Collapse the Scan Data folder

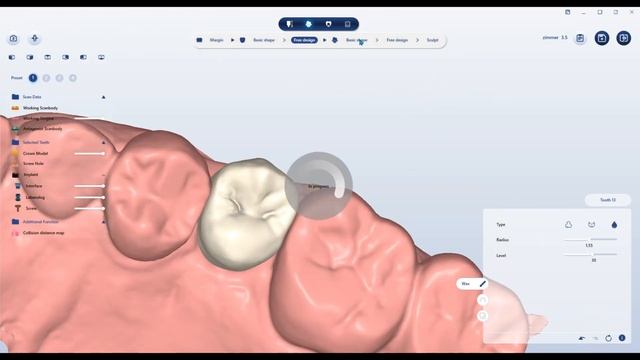tap(103, 97)
